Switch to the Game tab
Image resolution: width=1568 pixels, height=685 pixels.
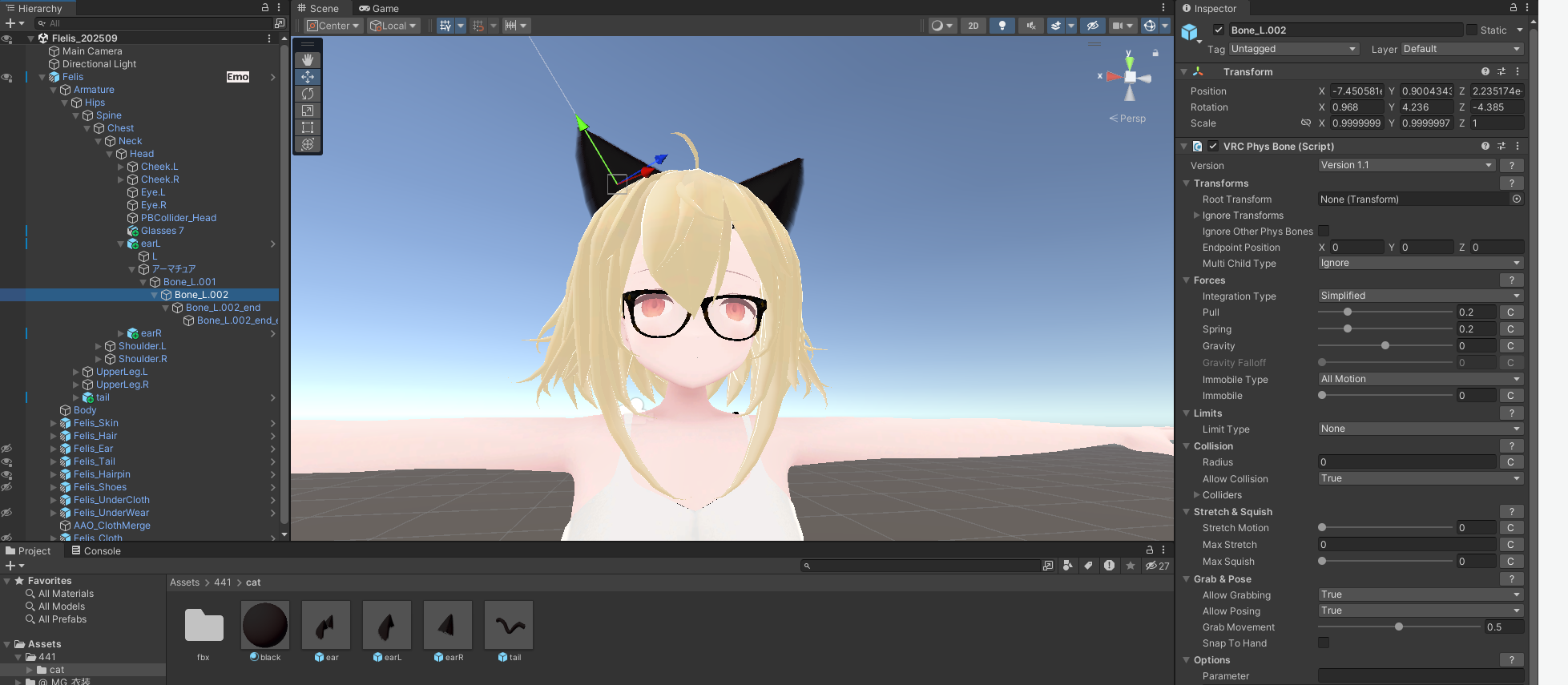click(x=379, y=9)
